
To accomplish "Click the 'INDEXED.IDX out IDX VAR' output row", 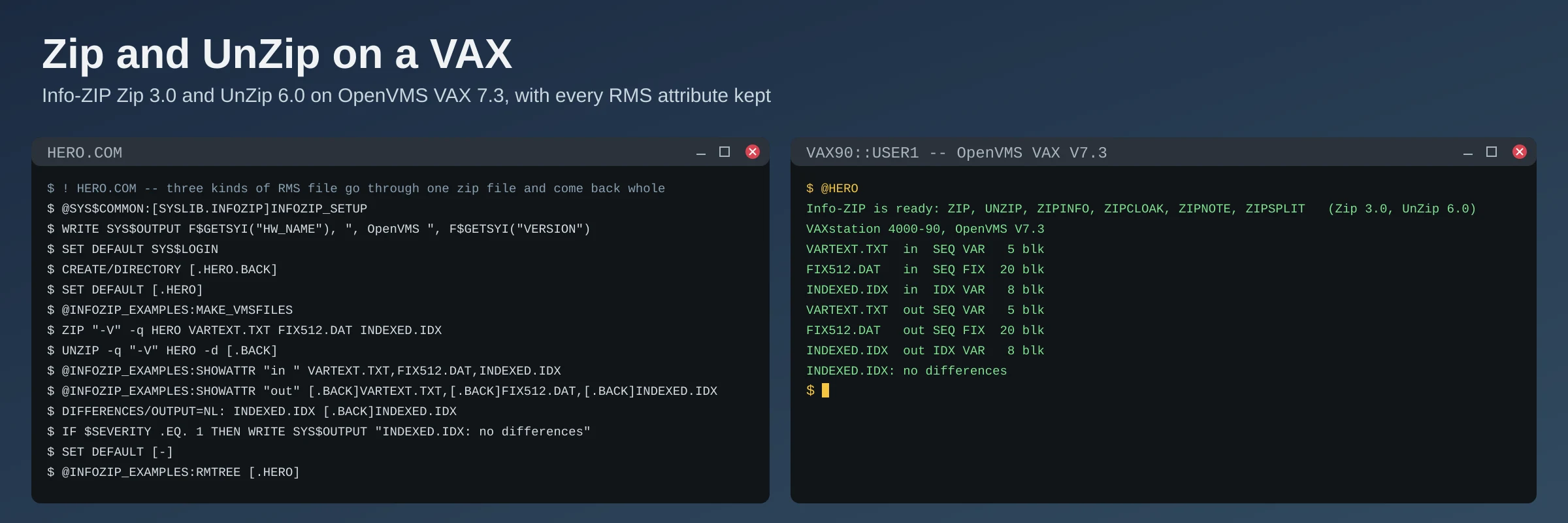I will (x=925, y=350).
